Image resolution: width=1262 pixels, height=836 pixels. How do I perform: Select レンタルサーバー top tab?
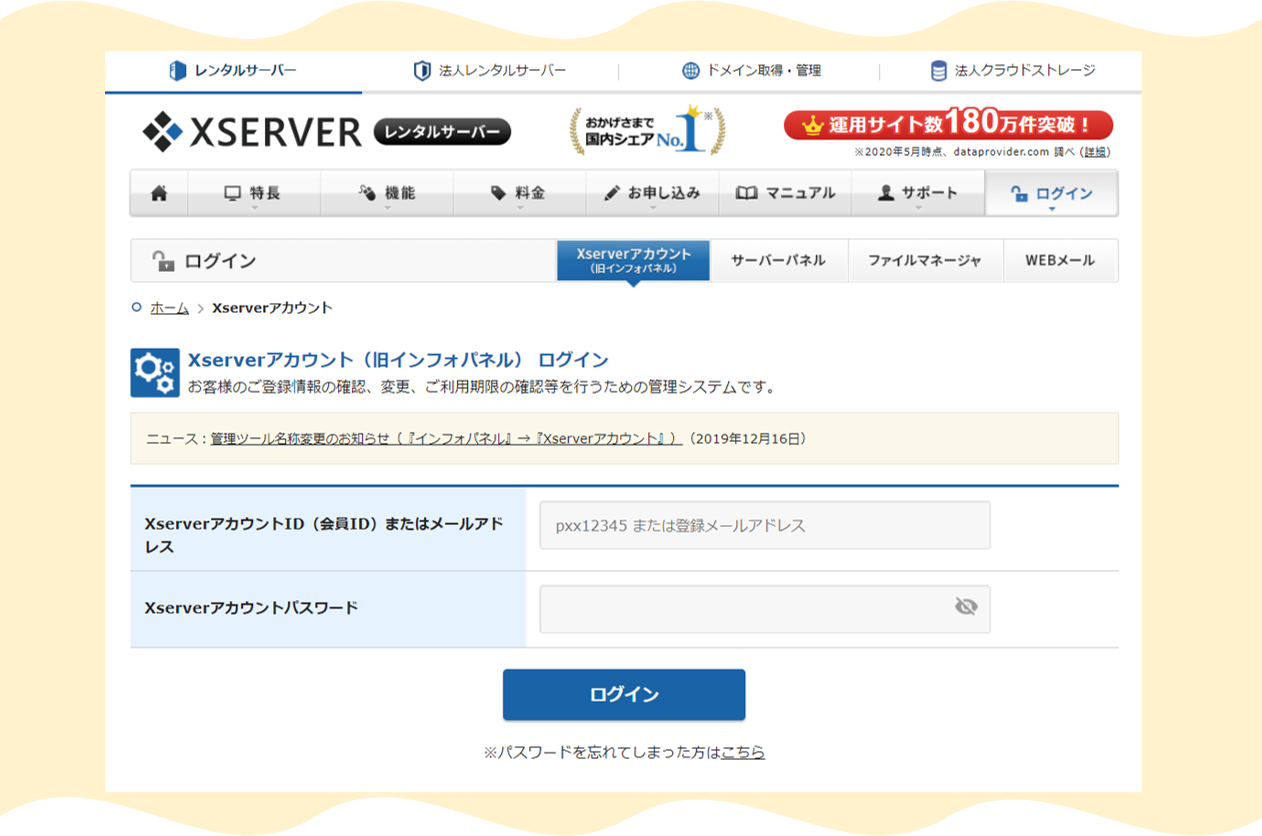233,71
